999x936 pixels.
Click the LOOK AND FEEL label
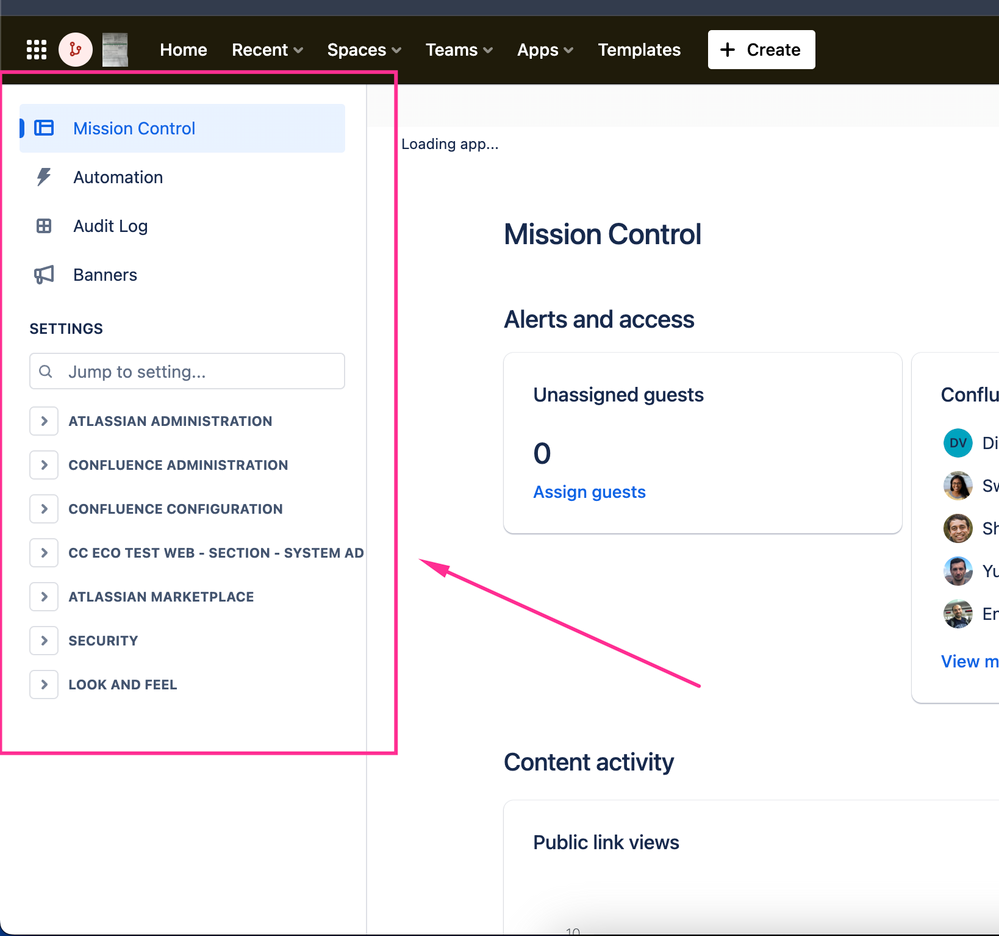pyautogui.click(x=123, y=685)
